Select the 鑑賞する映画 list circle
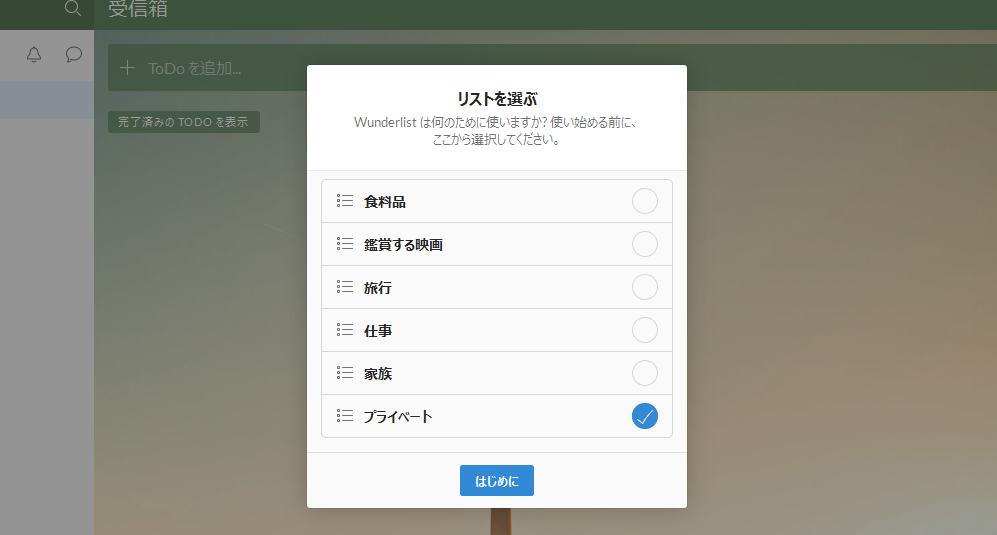 point(645,244)
